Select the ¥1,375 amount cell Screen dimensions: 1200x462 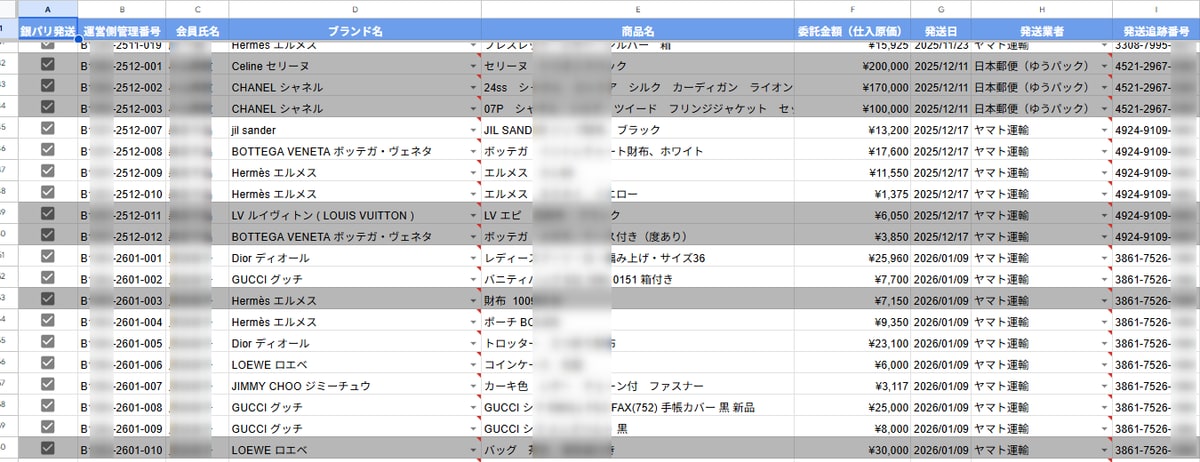[x=852, y=194]
